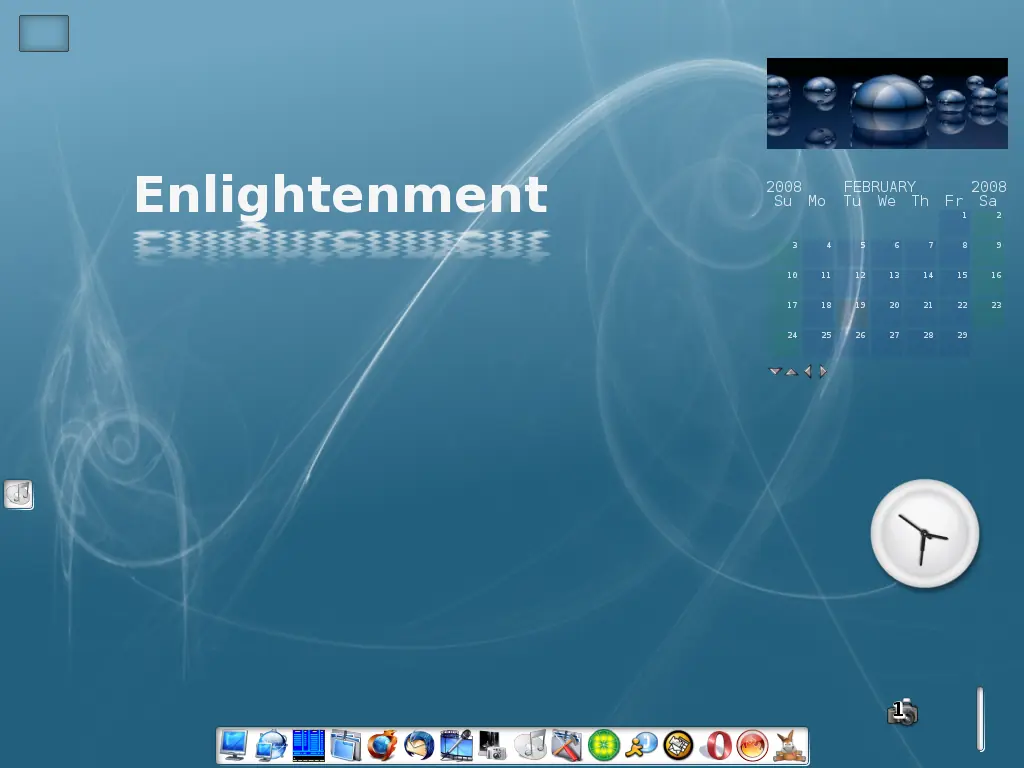1024x768 pixels.
Task: Launch Thunderbird mail from the dock
Action: coord(419,745)
